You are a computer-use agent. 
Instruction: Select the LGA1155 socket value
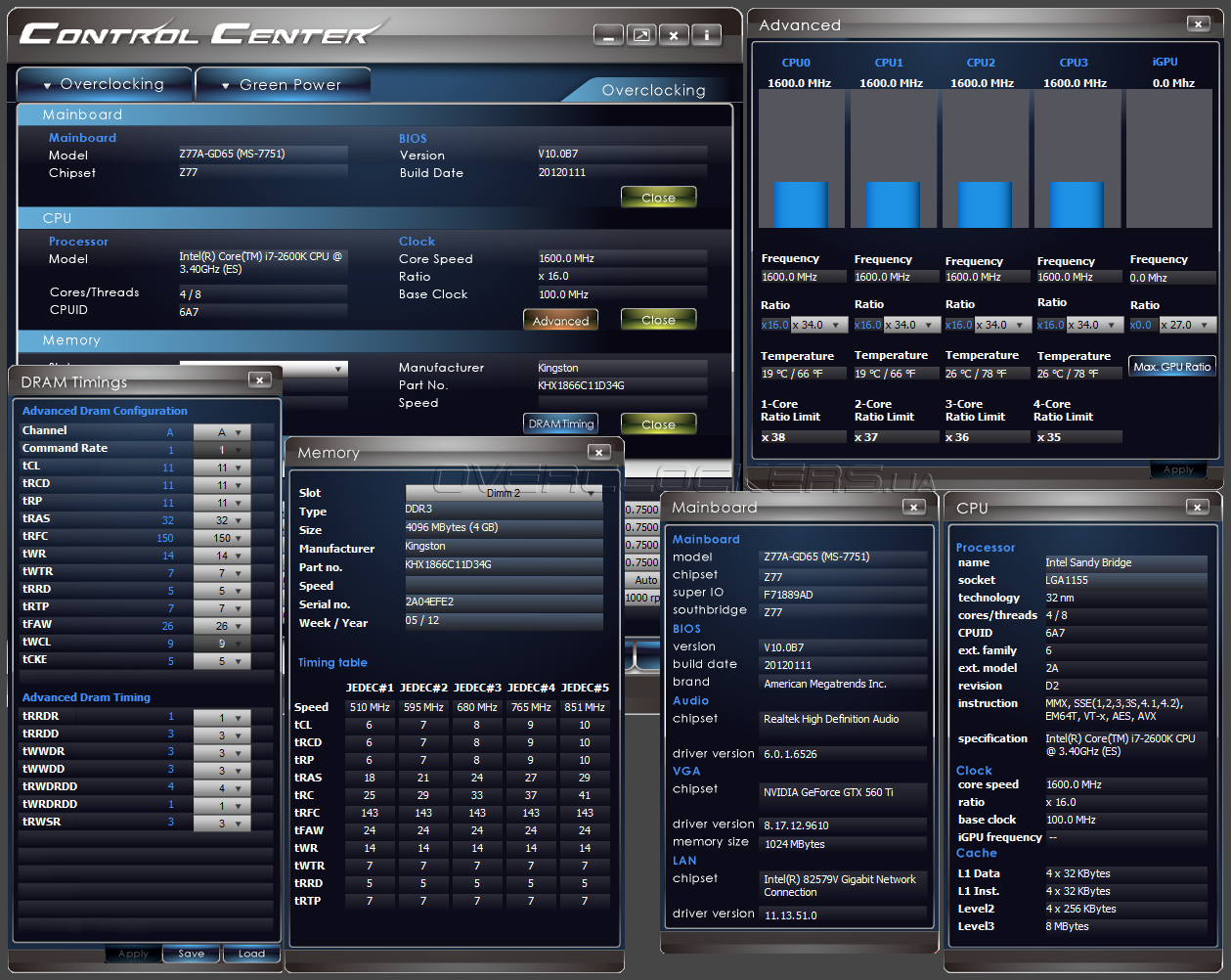tap(1125, 581)
